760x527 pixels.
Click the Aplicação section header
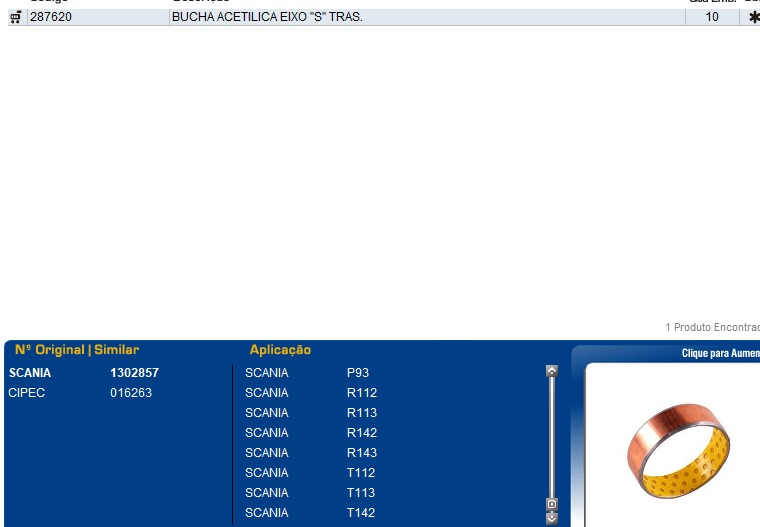pyautogui.click(x=280, y=350)
